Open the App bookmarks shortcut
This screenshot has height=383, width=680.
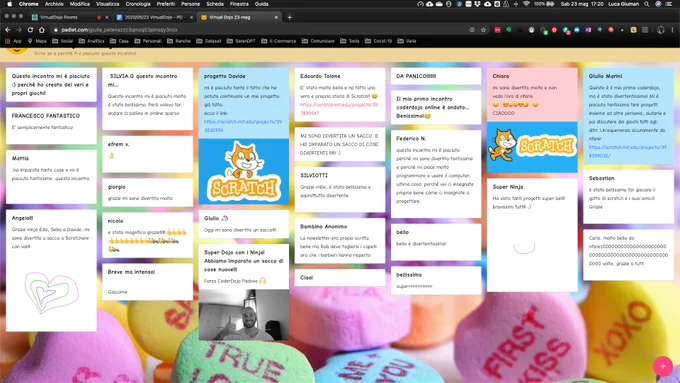13,41
